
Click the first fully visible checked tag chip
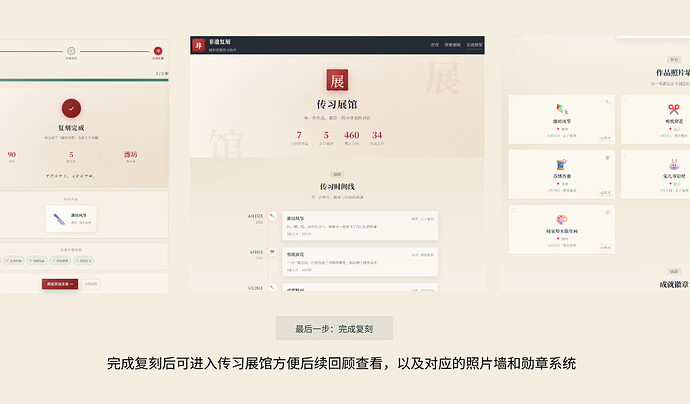pyautogui.click(x=14, y=261)
